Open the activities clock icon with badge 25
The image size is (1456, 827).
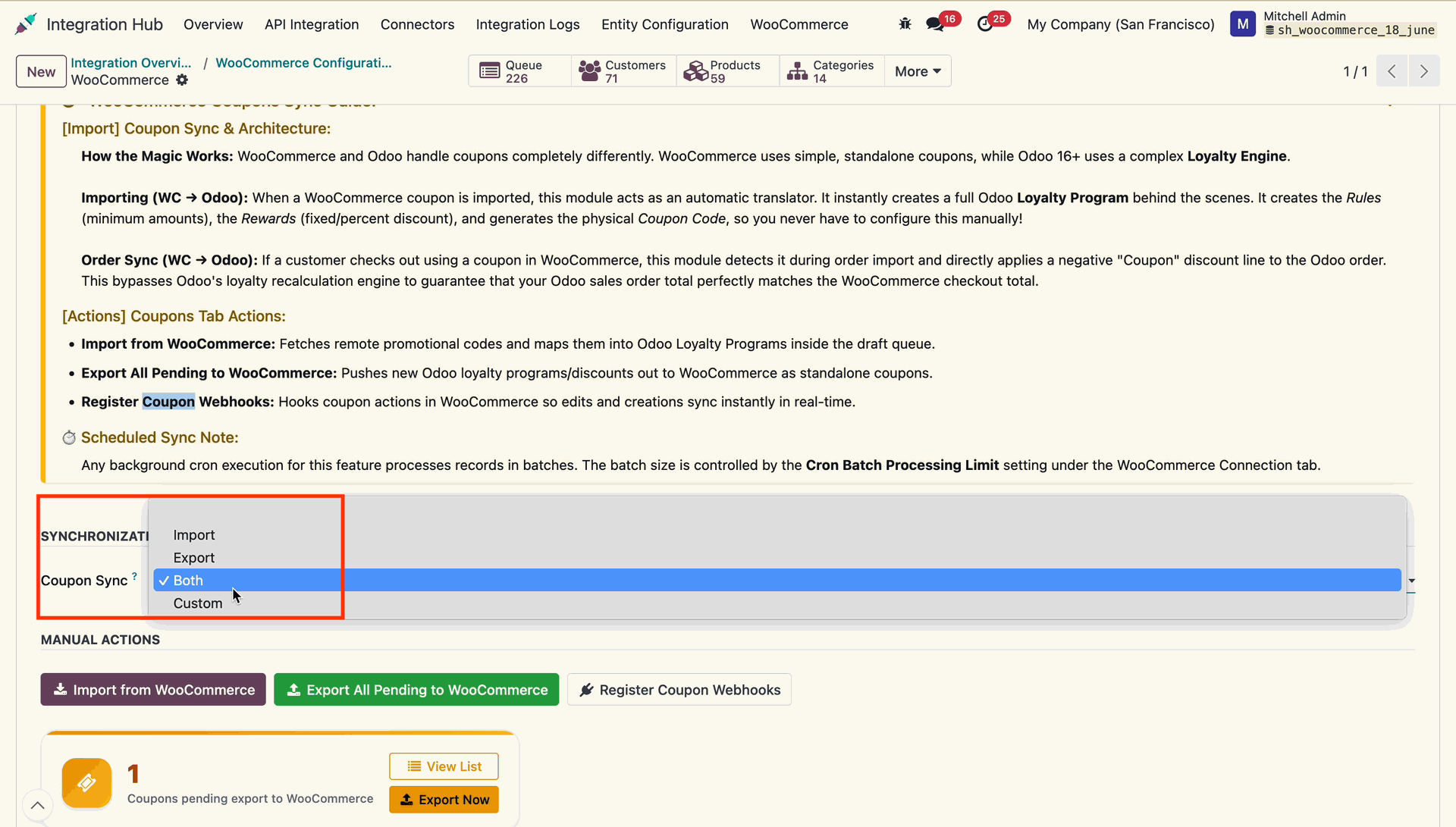tap(985, 24)
